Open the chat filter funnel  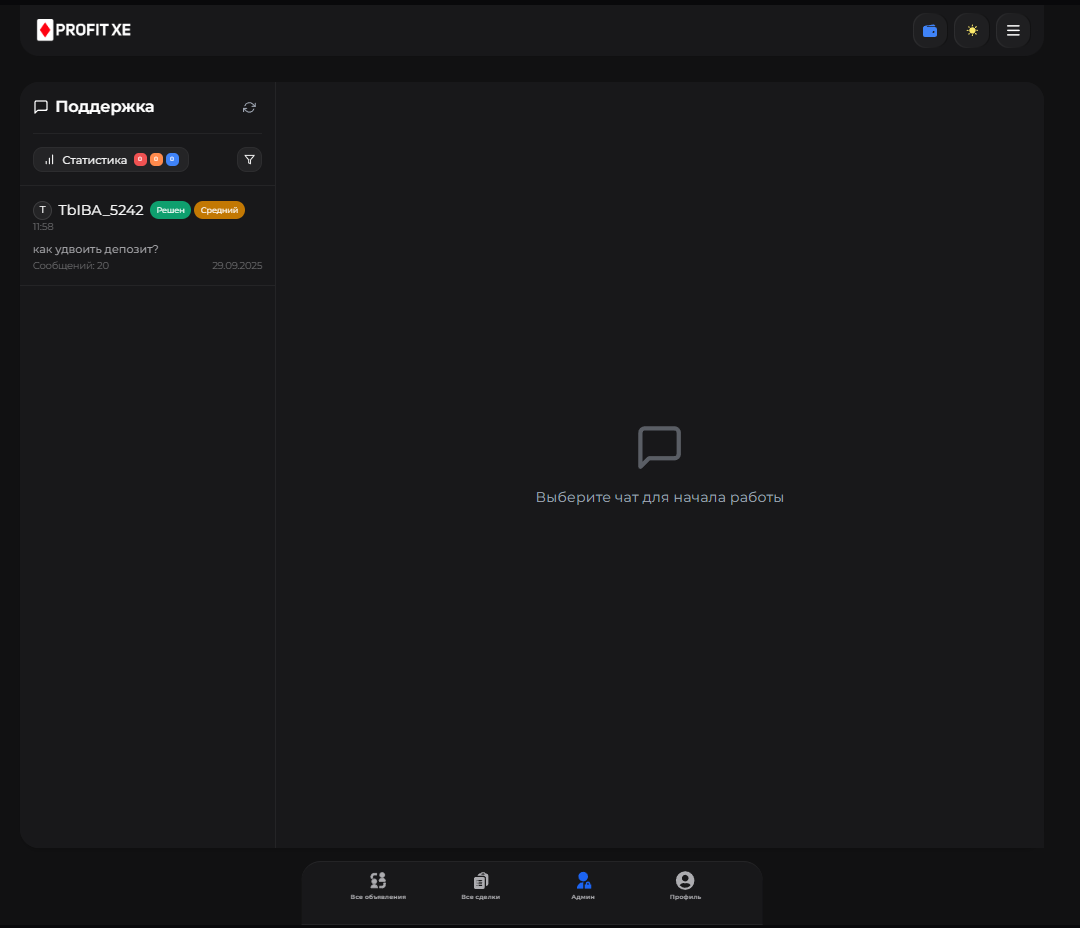(249, 159)
